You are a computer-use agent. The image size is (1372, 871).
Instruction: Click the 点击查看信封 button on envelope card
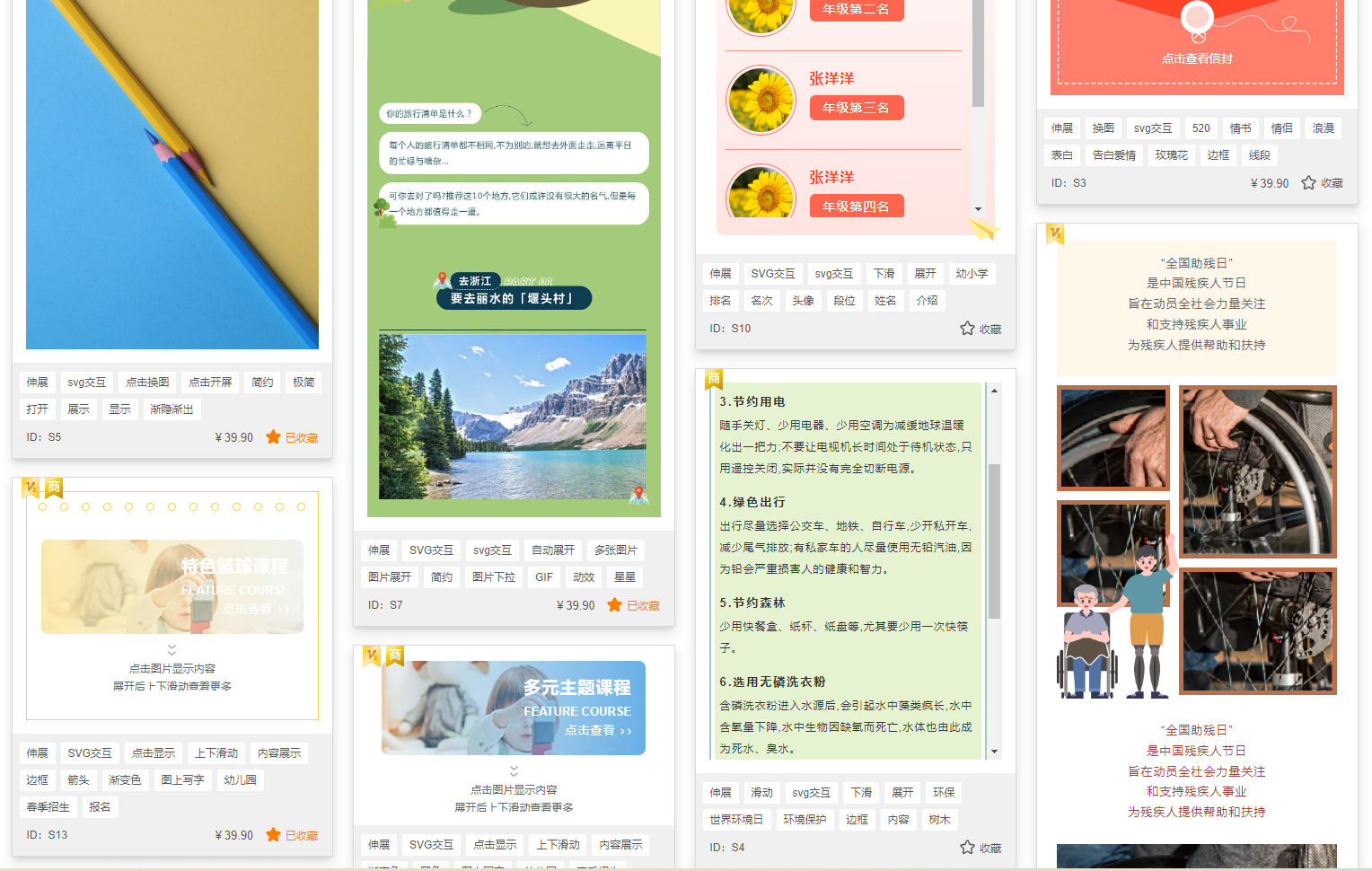click(1196, 58)
